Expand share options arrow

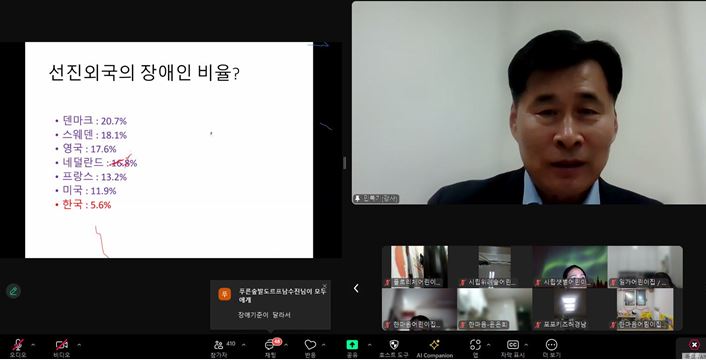pyautogui.click(x=370, y=345)
